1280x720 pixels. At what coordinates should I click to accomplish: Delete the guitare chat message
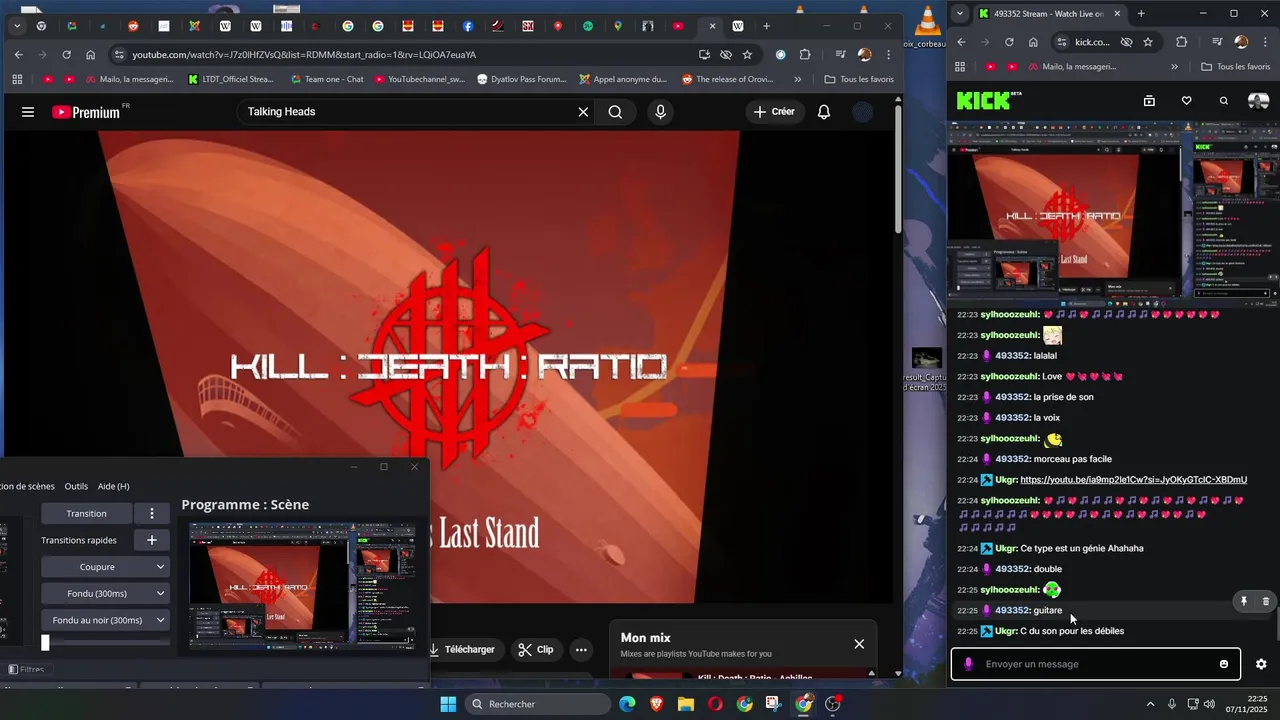(x=1266, y=601)
